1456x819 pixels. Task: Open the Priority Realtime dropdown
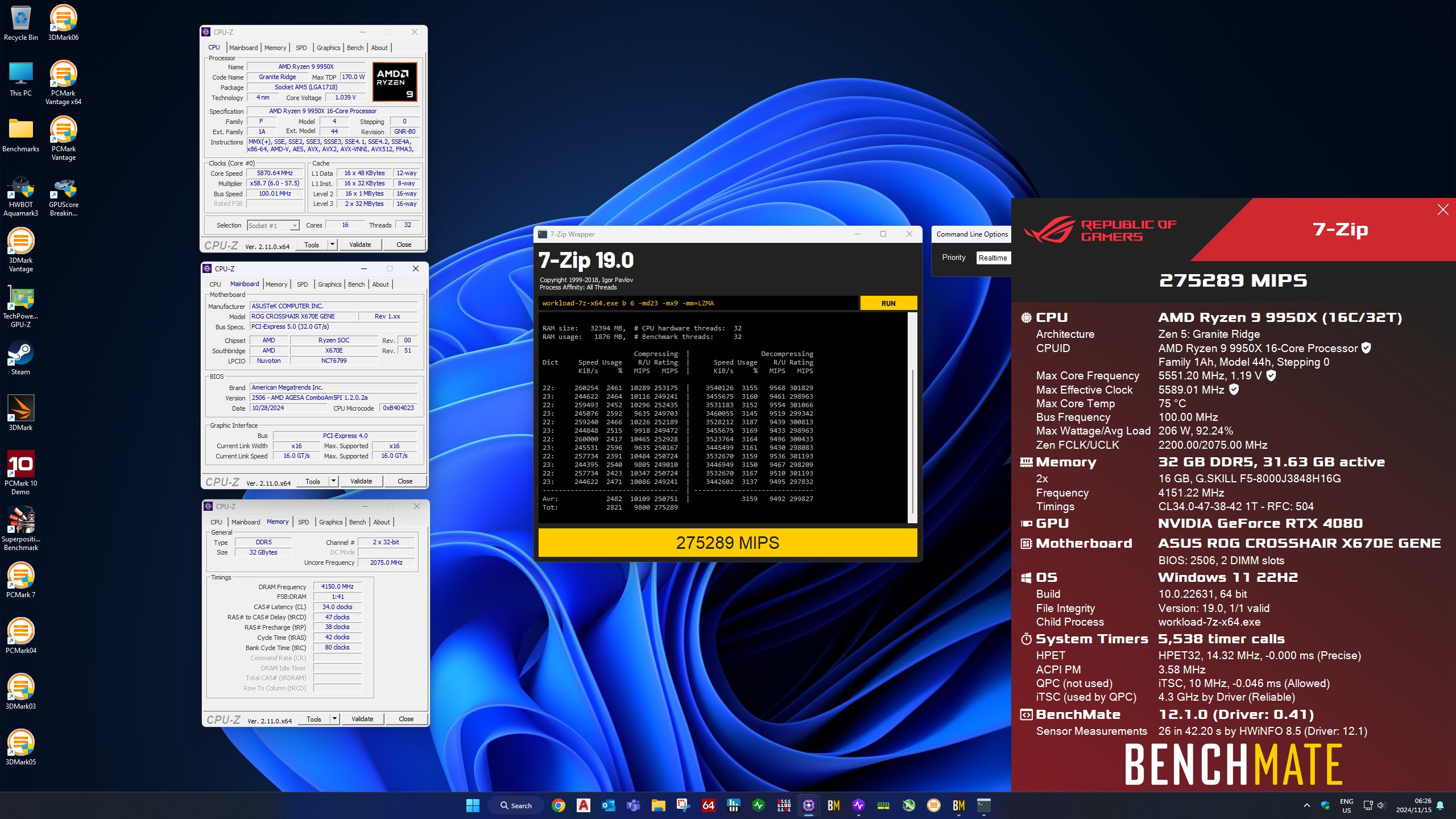993,258
